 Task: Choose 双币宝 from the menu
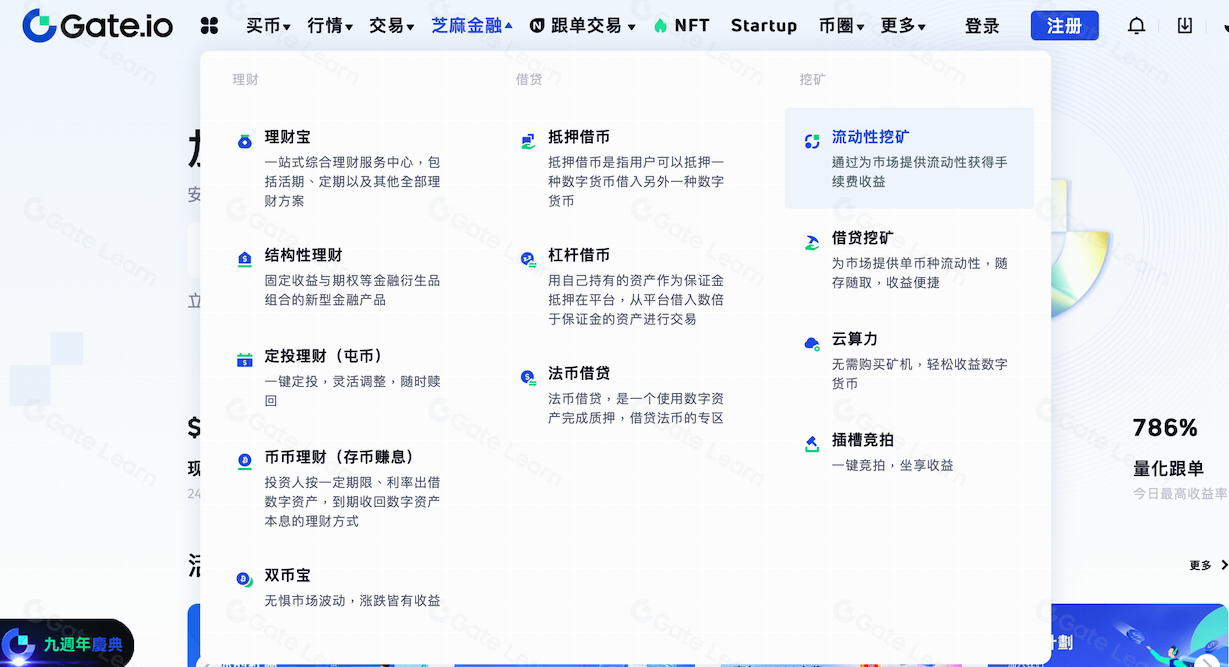(287, 576)
